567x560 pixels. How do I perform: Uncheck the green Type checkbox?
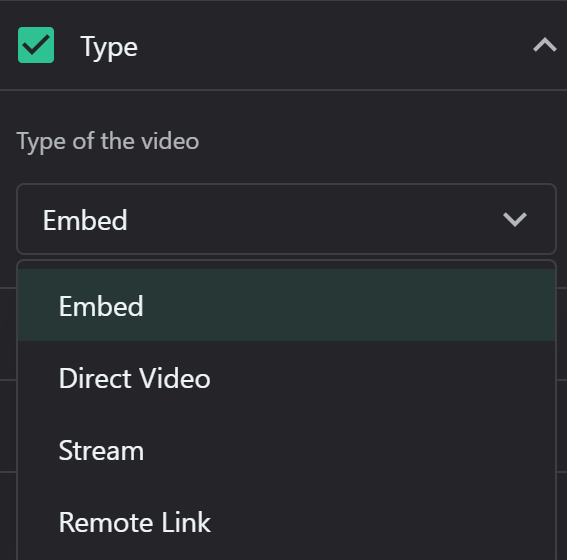click(x=36, y=45)
